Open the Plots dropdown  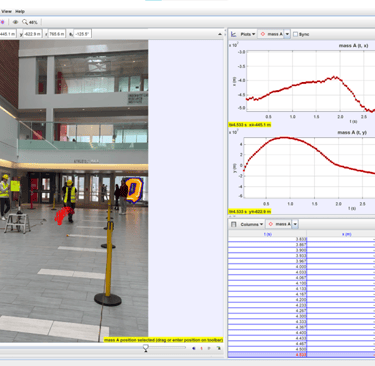point(248,34)
